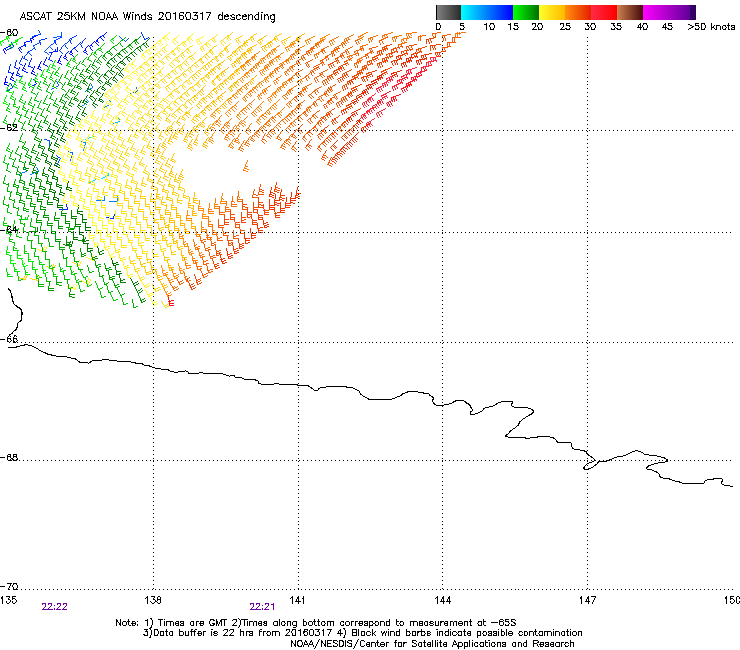
Task: Click the '141' longitude axis label
Action: (x=297, y=600)
